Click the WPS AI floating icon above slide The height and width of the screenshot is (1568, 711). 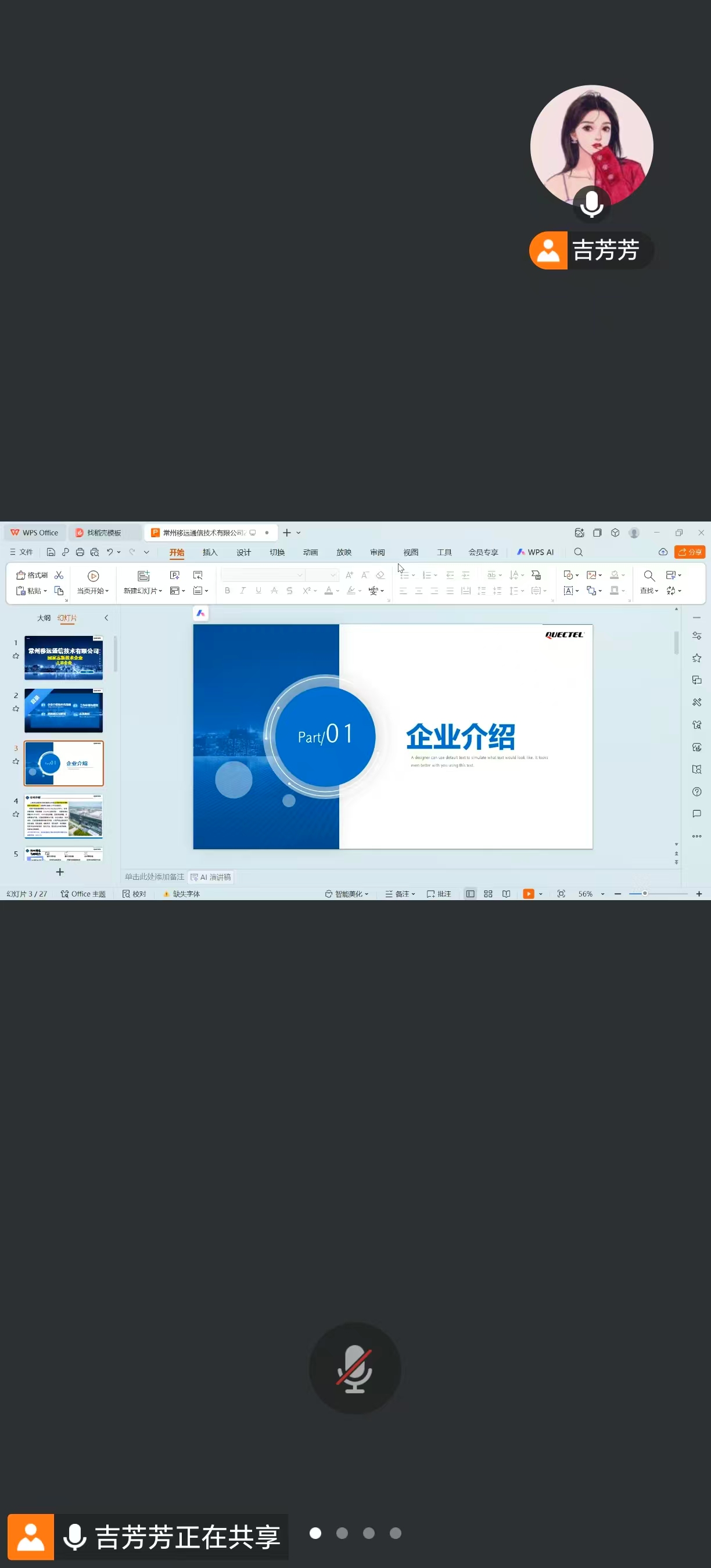[x=200, y=613]
